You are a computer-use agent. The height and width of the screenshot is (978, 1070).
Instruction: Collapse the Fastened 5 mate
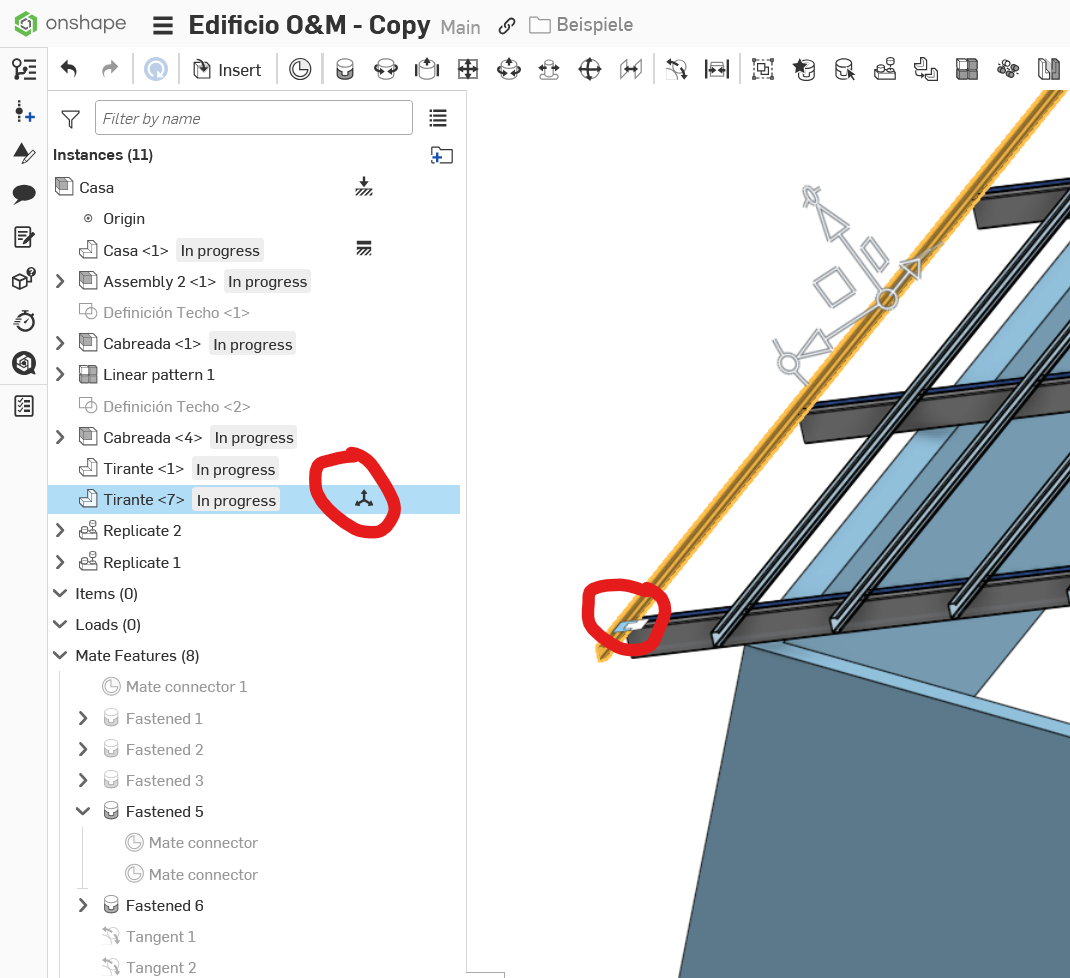[x=83, y=811]
